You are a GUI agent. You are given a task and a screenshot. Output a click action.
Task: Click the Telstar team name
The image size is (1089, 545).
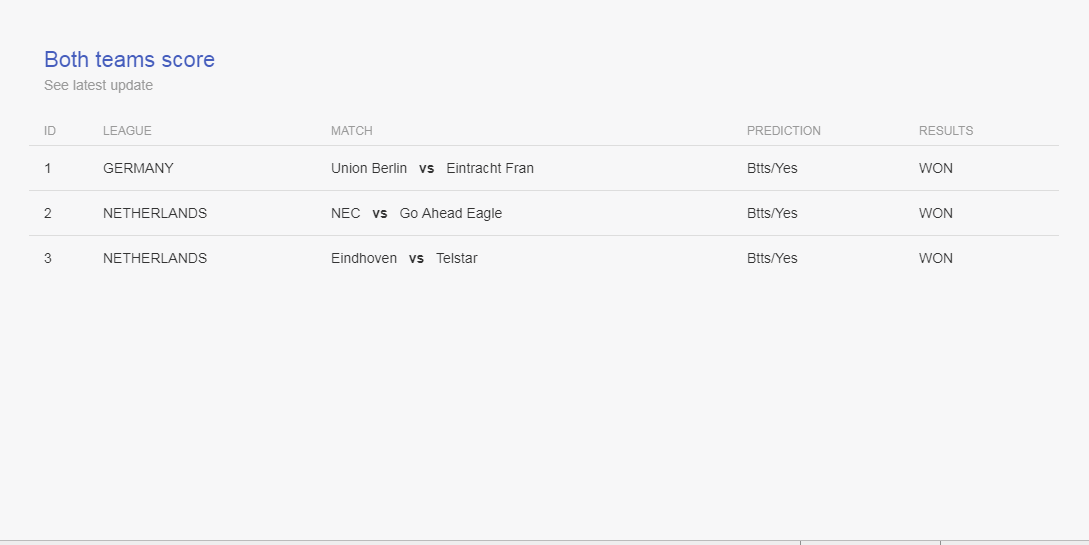point(457,258)
